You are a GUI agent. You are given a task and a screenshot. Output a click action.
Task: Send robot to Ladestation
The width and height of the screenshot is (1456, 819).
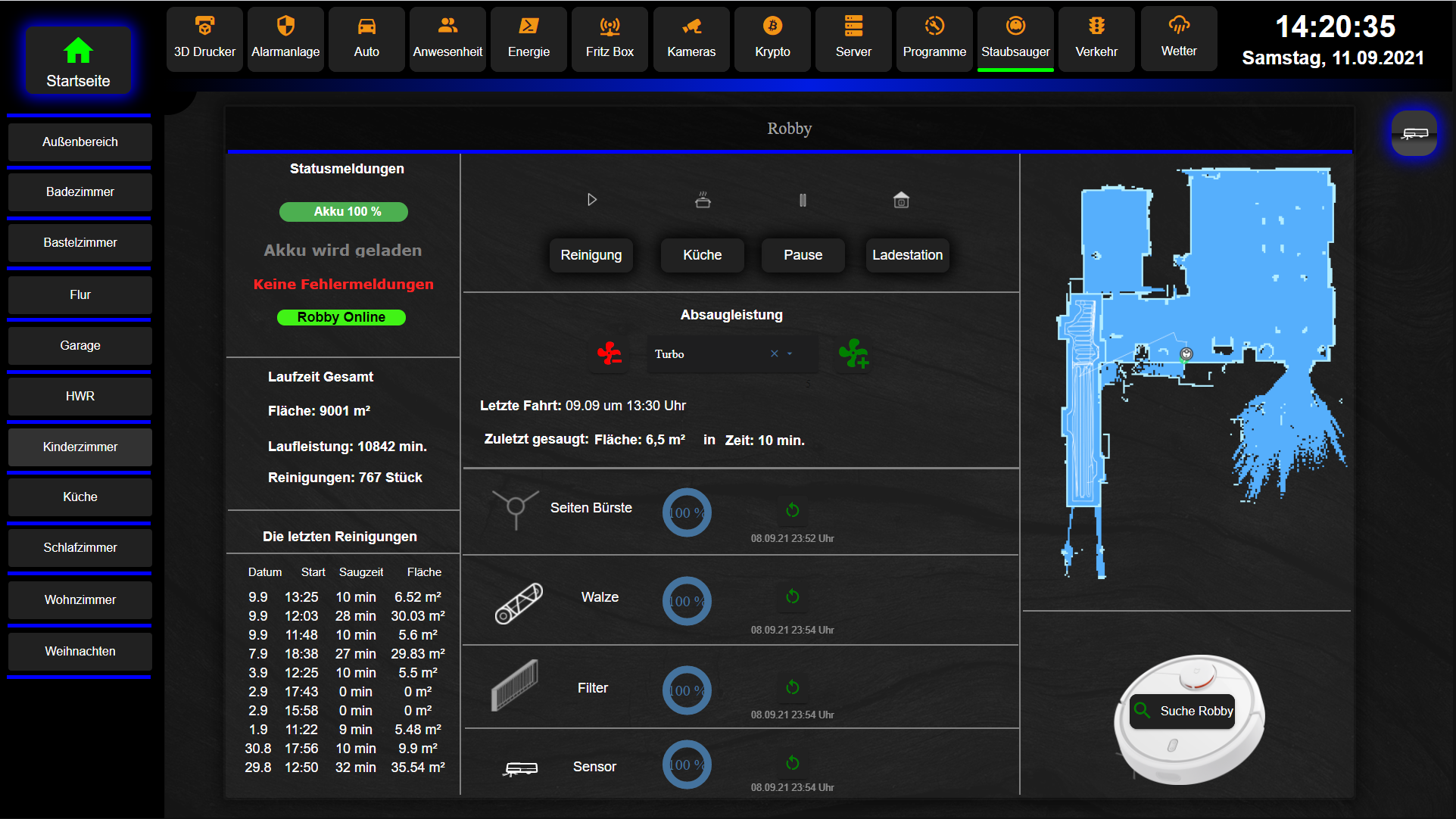[x=907, y=255]
